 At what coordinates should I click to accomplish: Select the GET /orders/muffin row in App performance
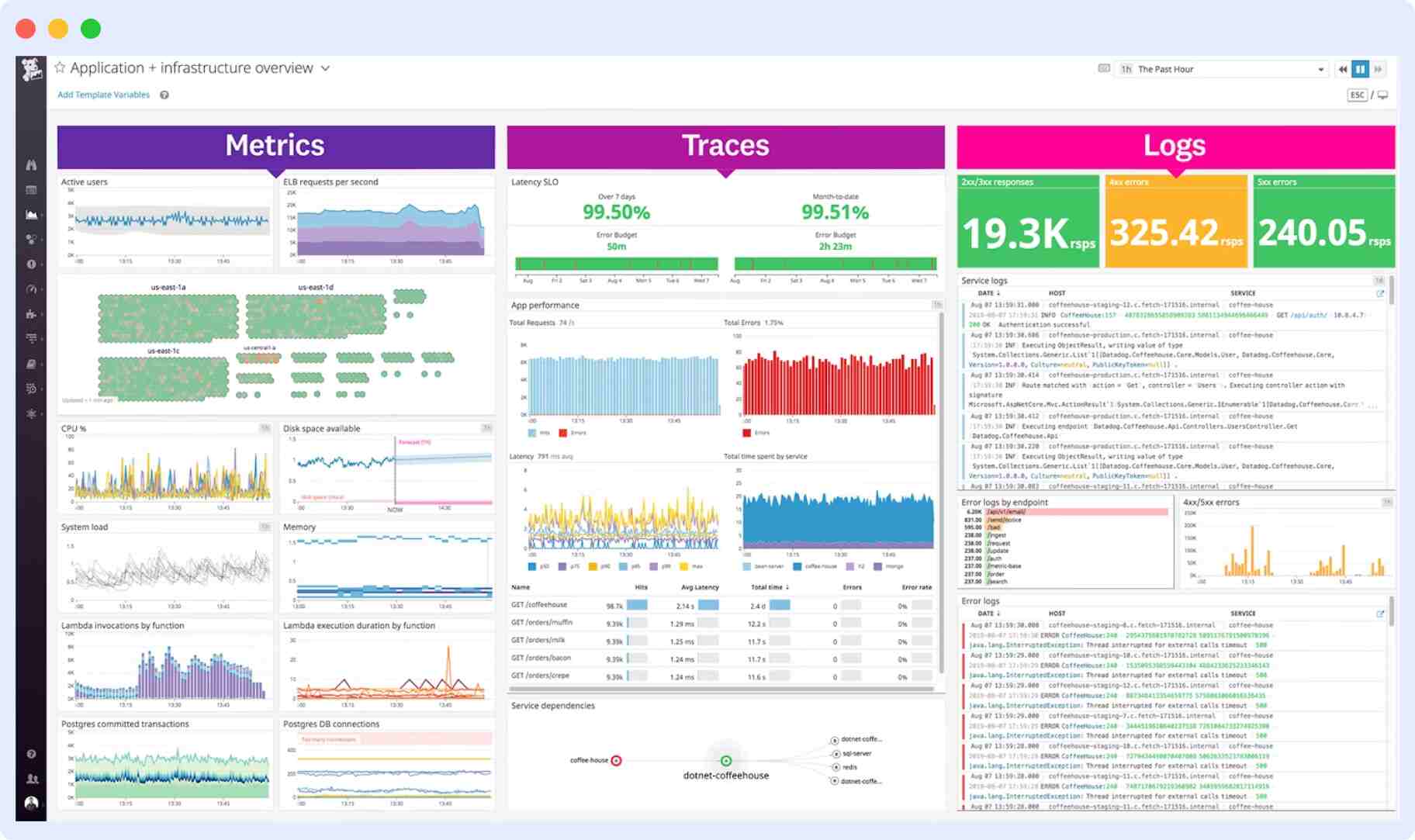coord(541,622)
